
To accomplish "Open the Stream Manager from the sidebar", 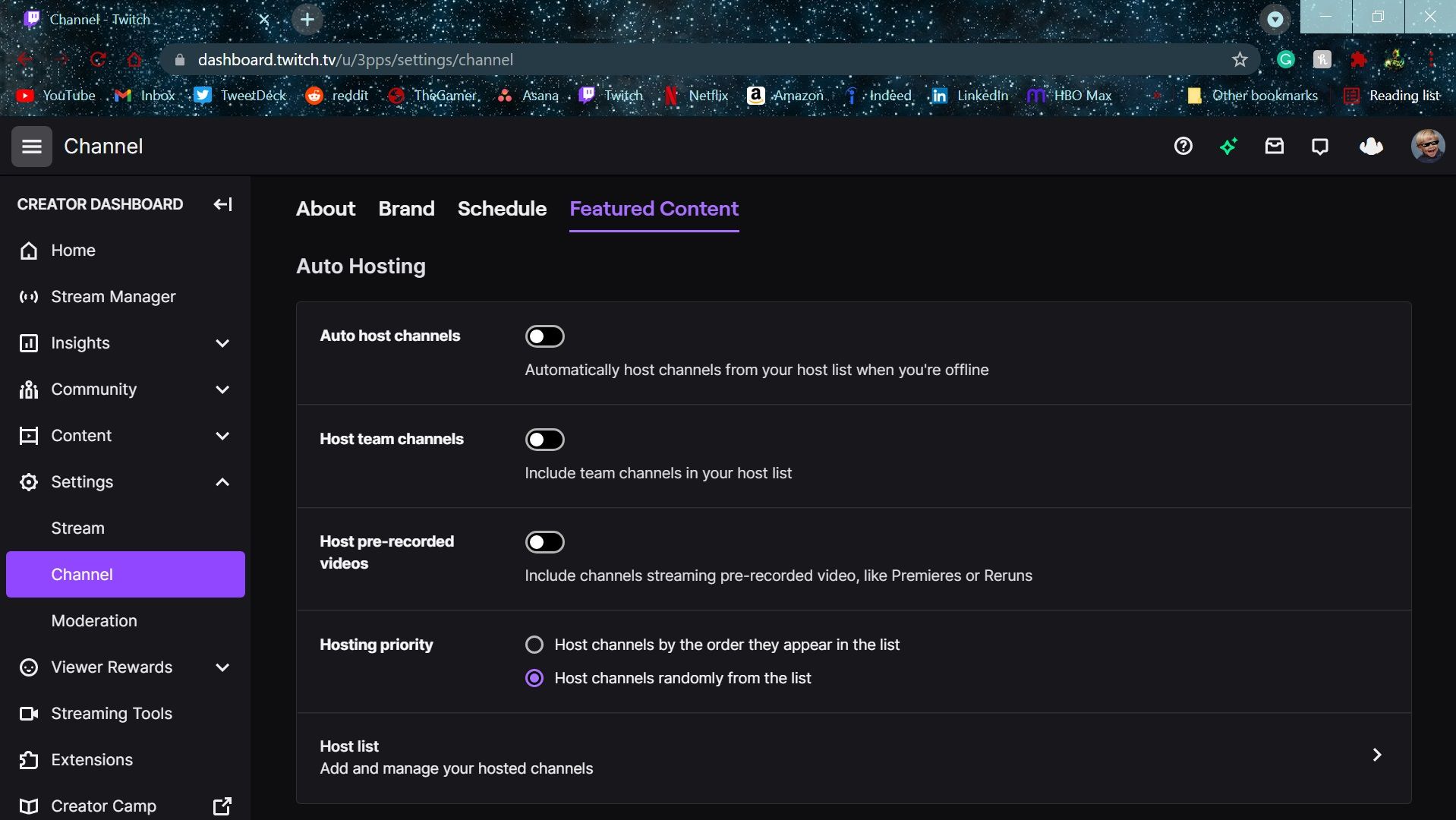I will click(x=112, y=296).
